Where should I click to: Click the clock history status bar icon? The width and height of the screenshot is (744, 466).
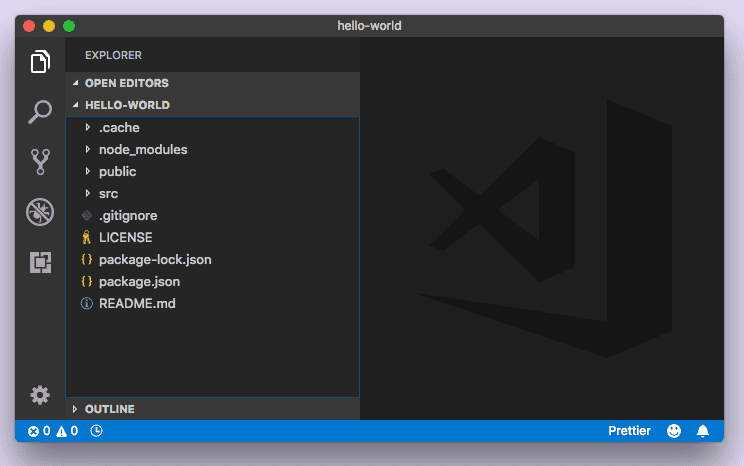click(96, 431)
